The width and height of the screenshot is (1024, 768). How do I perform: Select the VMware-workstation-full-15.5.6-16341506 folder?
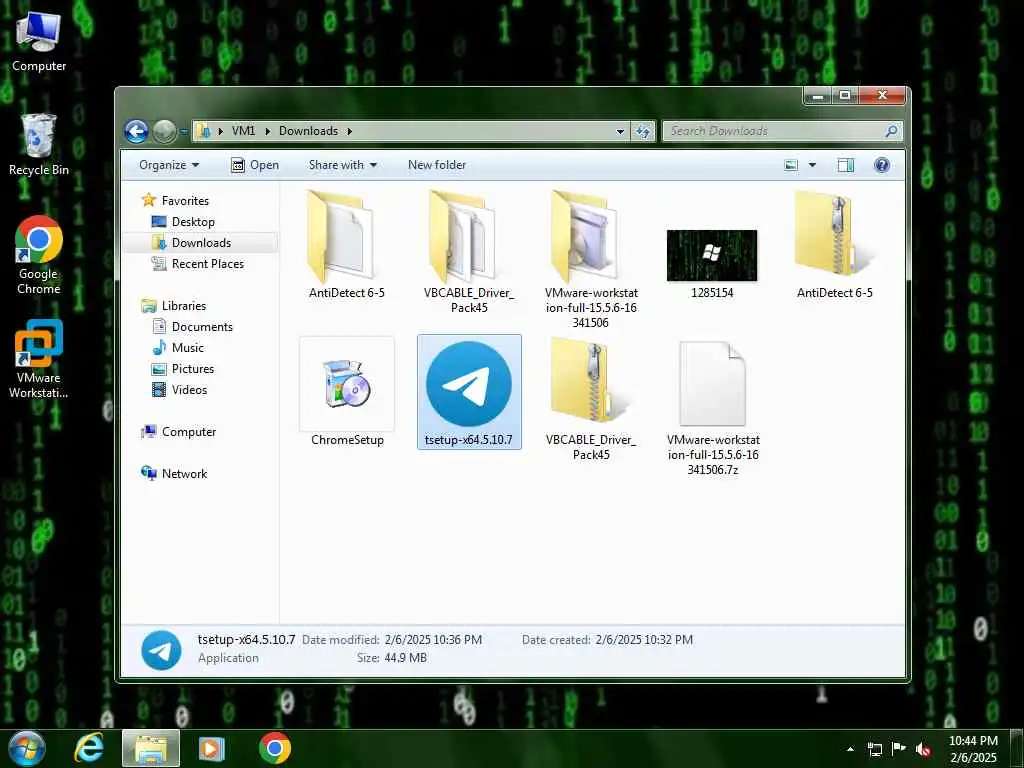coord(591,259)
